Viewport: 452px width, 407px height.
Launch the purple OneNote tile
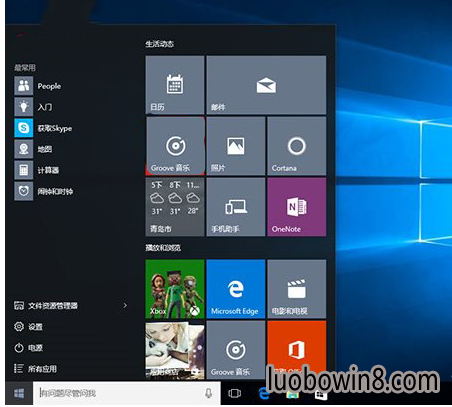click(x=297, y=207)
